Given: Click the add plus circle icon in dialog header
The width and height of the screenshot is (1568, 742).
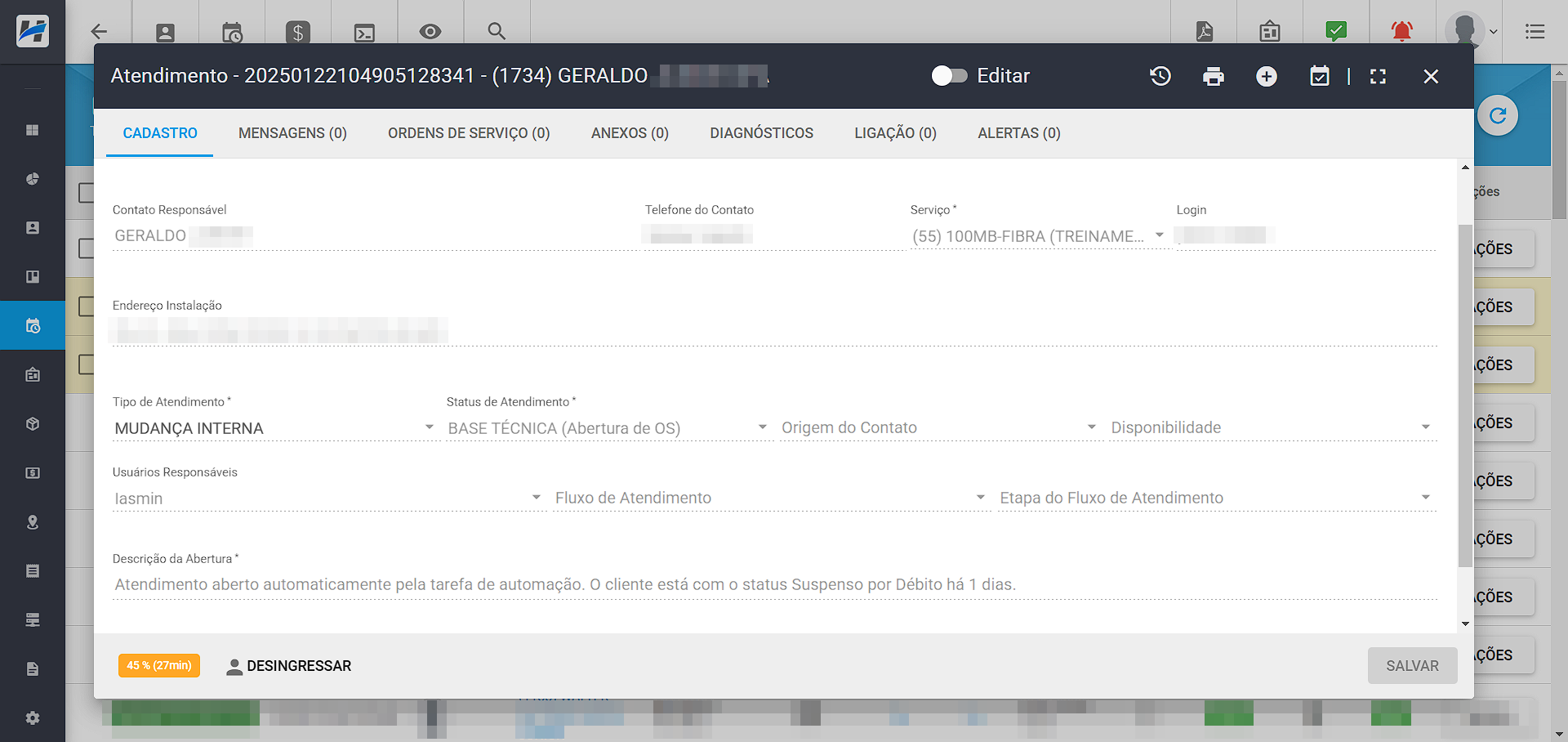Looking at the screenshot, I should click(1267, 76).
